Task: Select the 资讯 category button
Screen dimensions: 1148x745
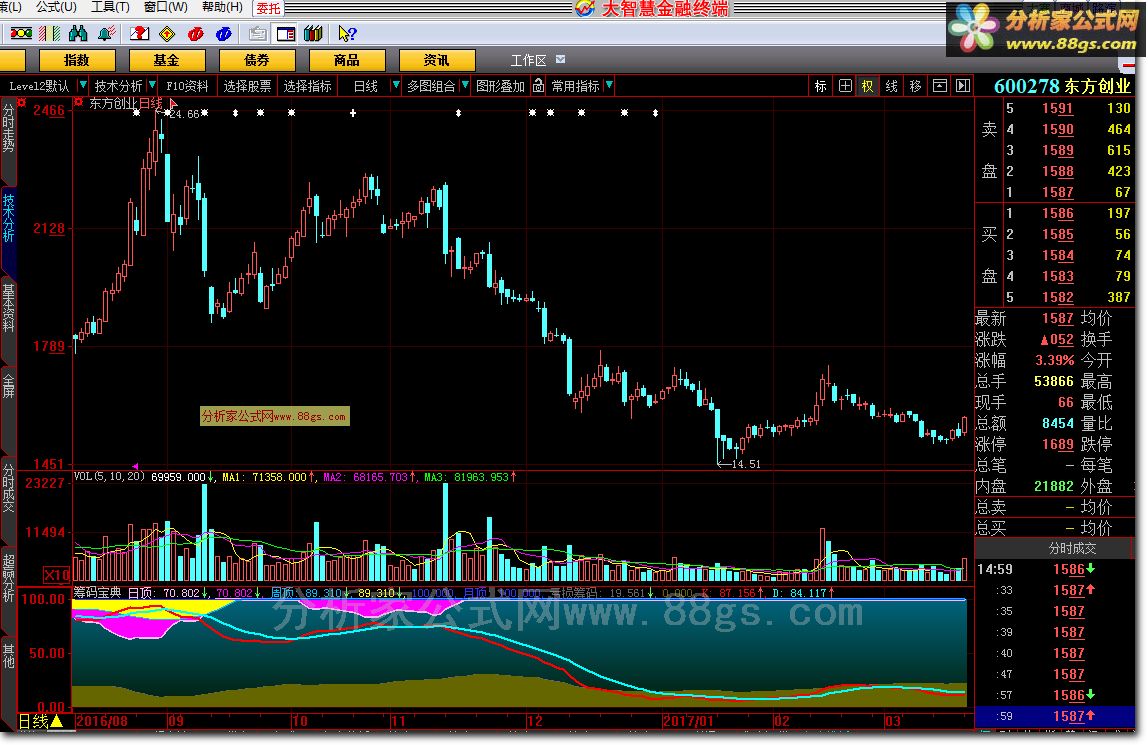Action: (x=437, y=60)
